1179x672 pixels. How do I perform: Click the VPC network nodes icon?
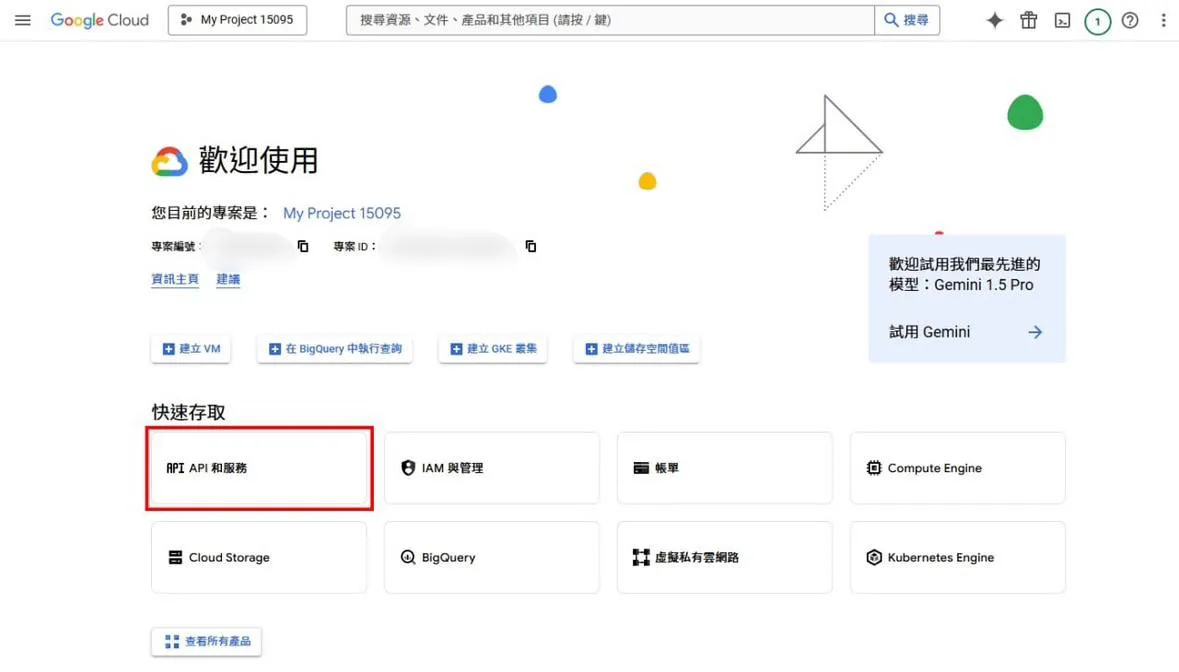tap(641, 558)
